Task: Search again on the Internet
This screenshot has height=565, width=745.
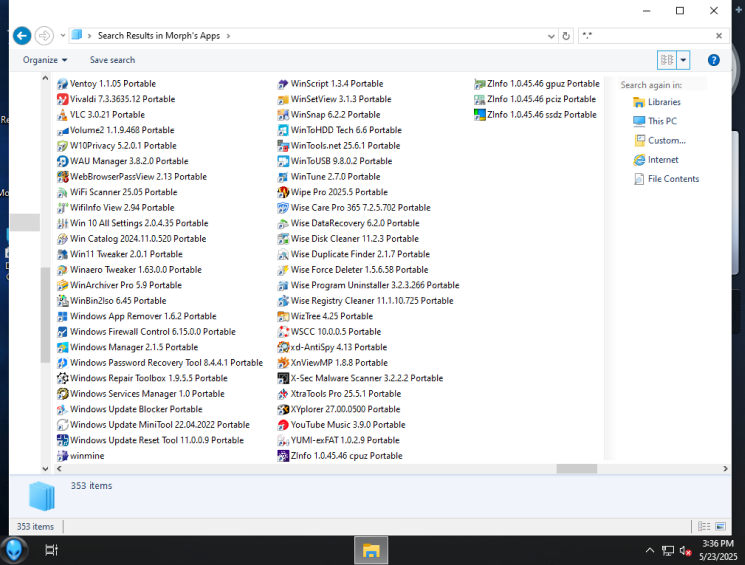Action: click(656, 160)
